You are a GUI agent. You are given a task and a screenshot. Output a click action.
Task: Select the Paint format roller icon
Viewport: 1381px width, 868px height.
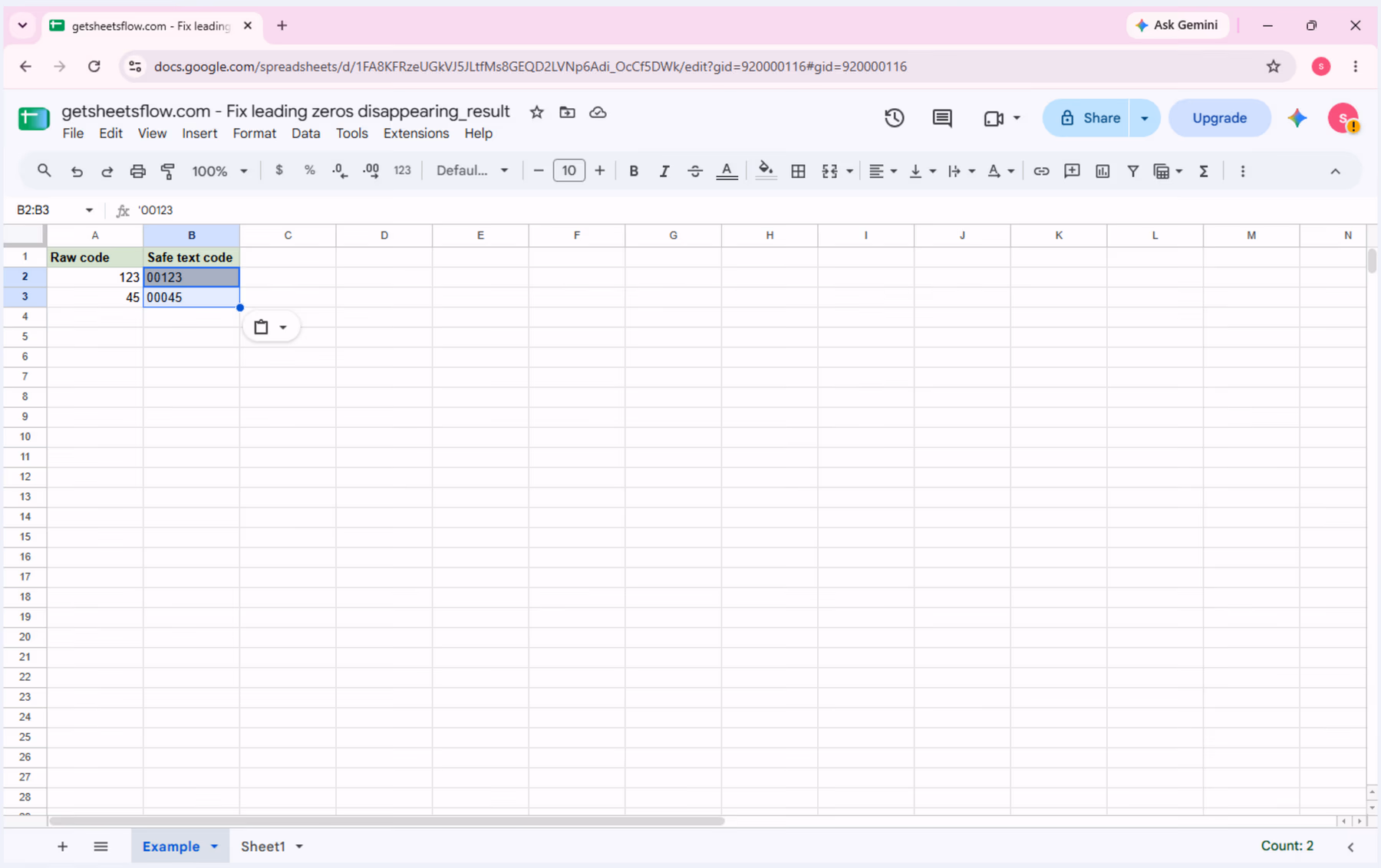coord(168,171)
